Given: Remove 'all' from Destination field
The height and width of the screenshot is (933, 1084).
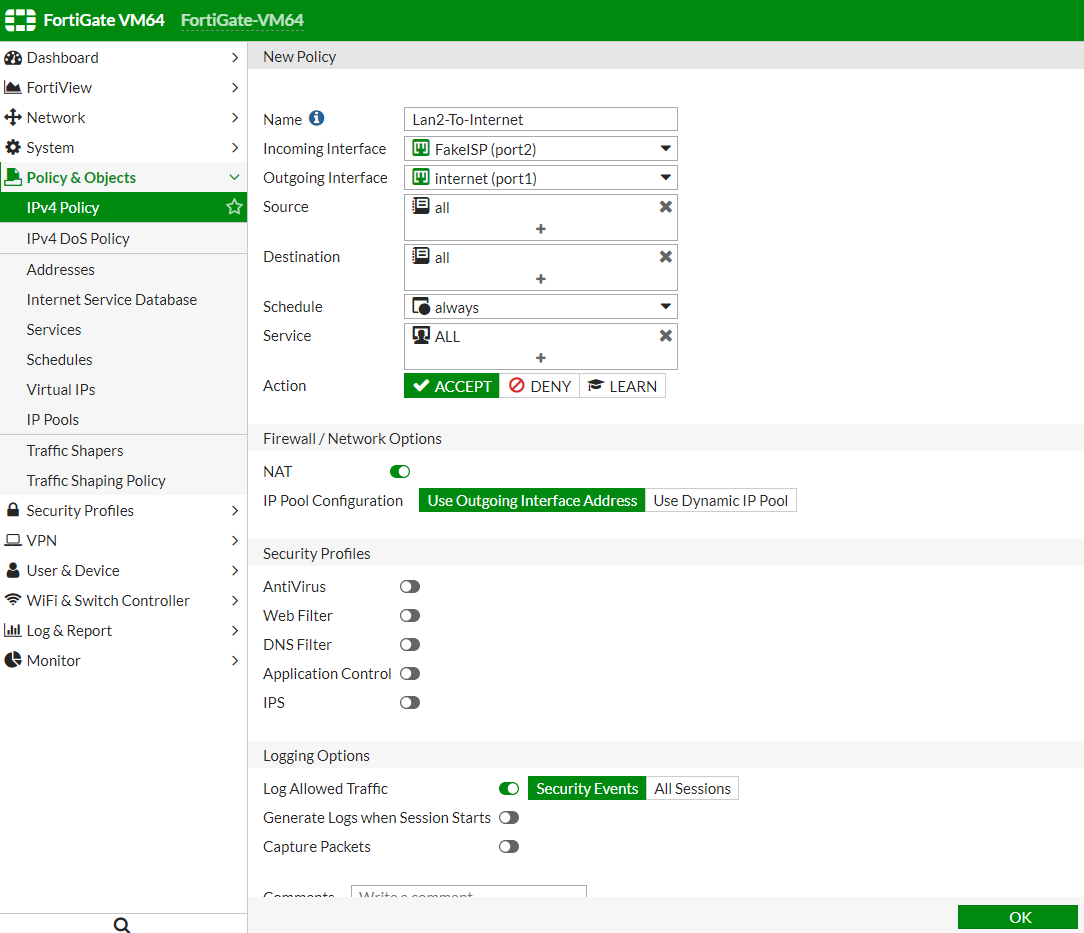Looking at the screenshot, I should coord(666,256).
